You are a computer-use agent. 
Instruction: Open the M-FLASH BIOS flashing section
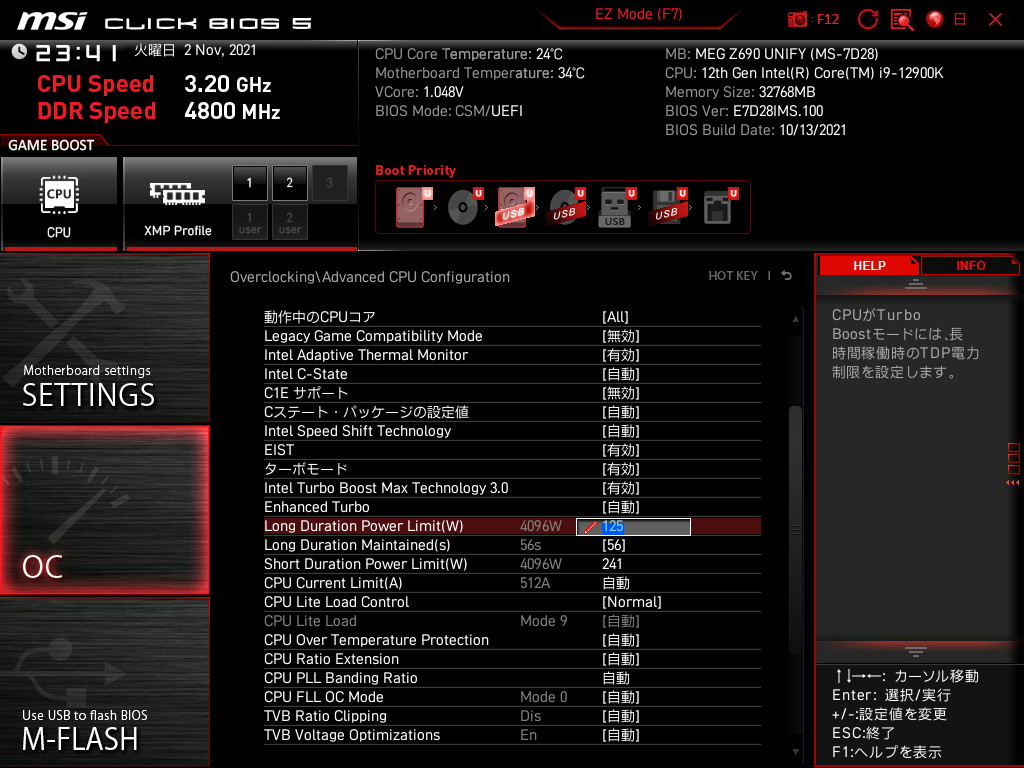(x=104, y=682)
